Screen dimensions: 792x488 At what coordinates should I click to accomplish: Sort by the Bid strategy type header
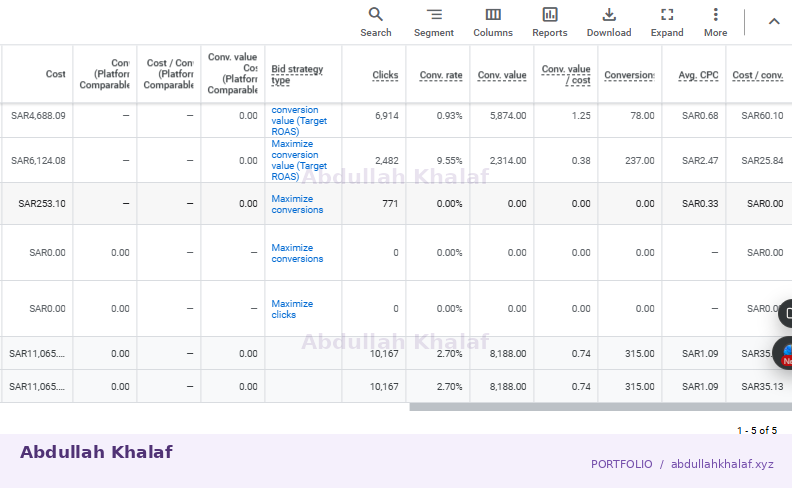[x=297, y=74]
